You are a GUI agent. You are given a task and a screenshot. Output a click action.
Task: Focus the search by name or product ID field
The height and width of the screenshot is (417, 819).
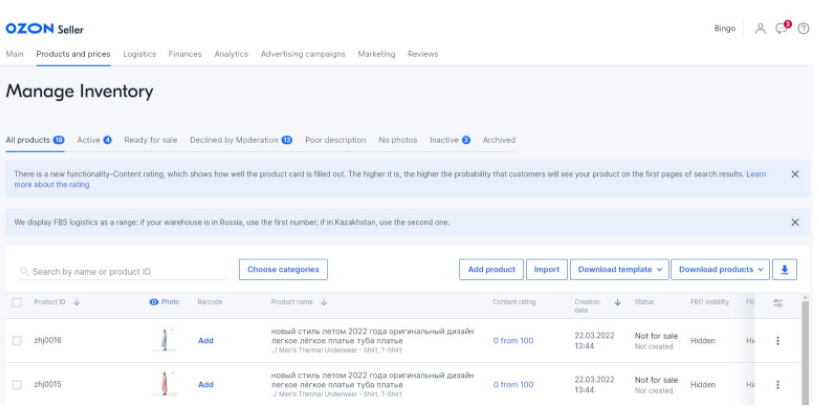125,271
